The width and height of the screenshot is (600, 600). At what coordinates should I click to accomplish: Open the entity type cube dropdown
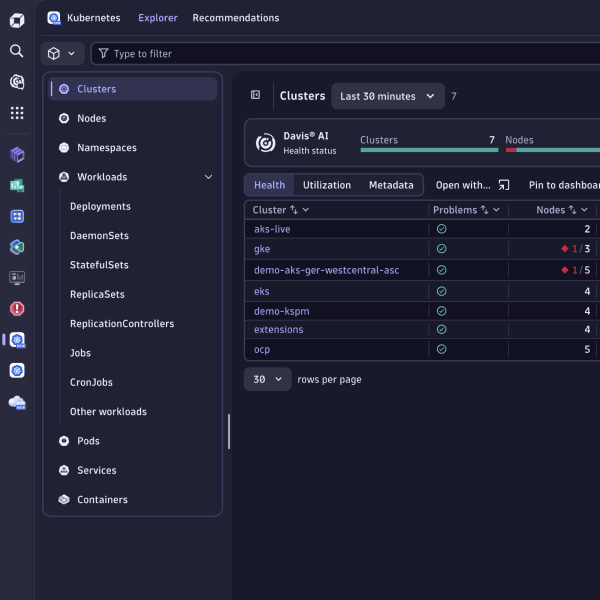62,54
